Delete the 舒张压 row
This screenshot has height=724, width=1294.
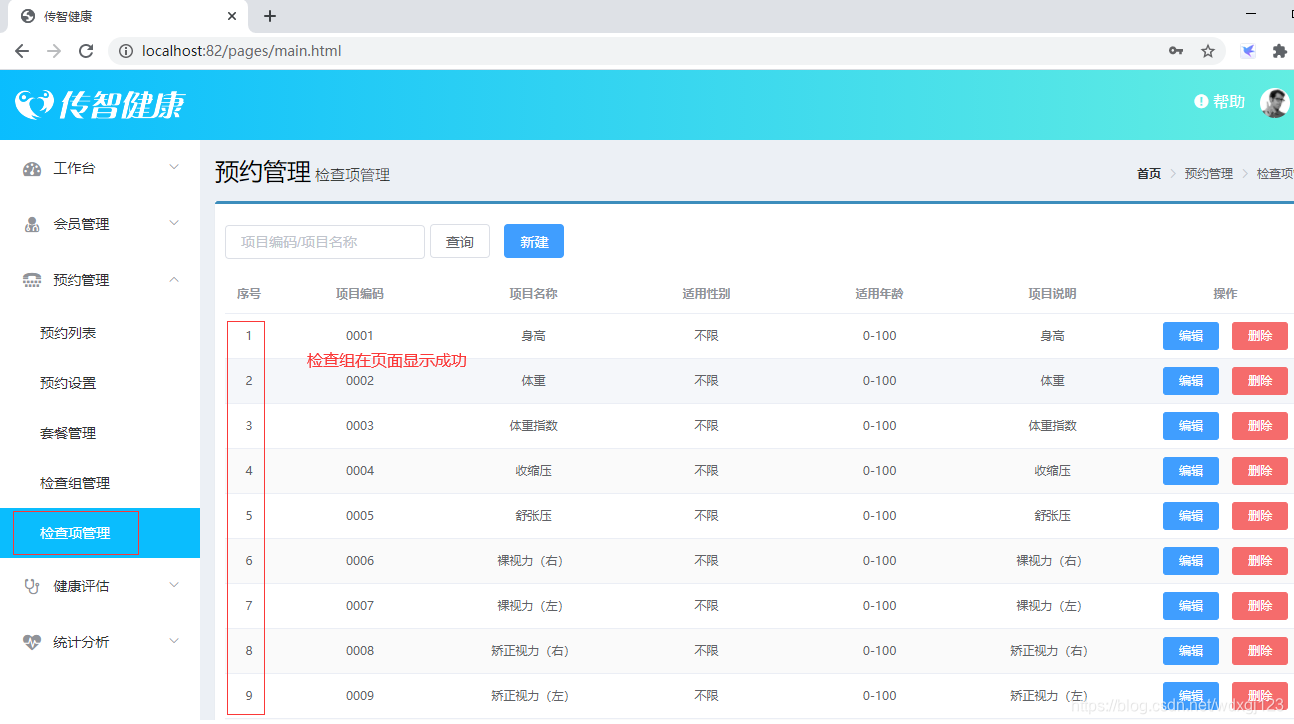(x=1260, y=516)
